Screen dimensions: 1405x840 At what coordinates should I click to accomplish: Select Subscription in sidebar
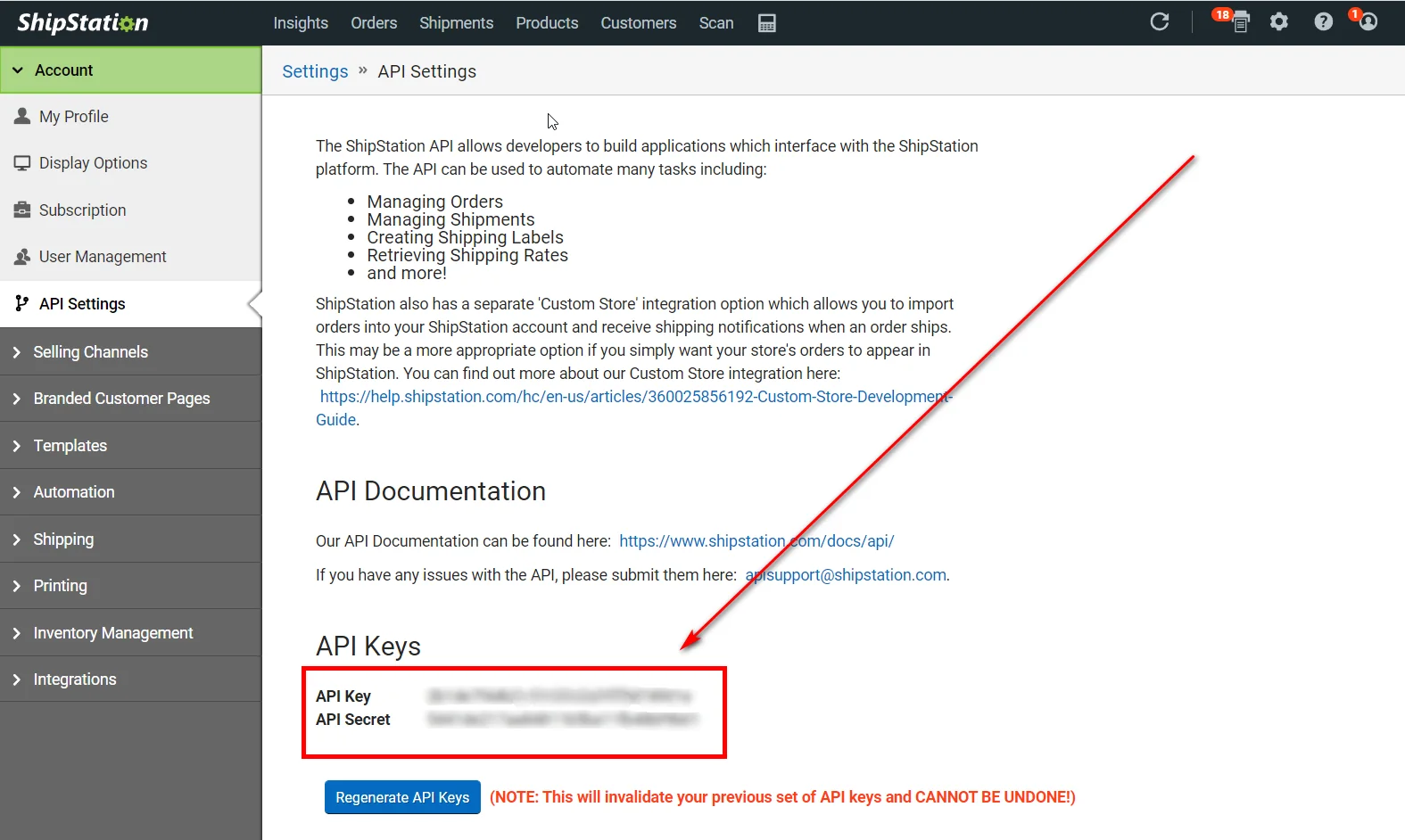coord(130,210)
